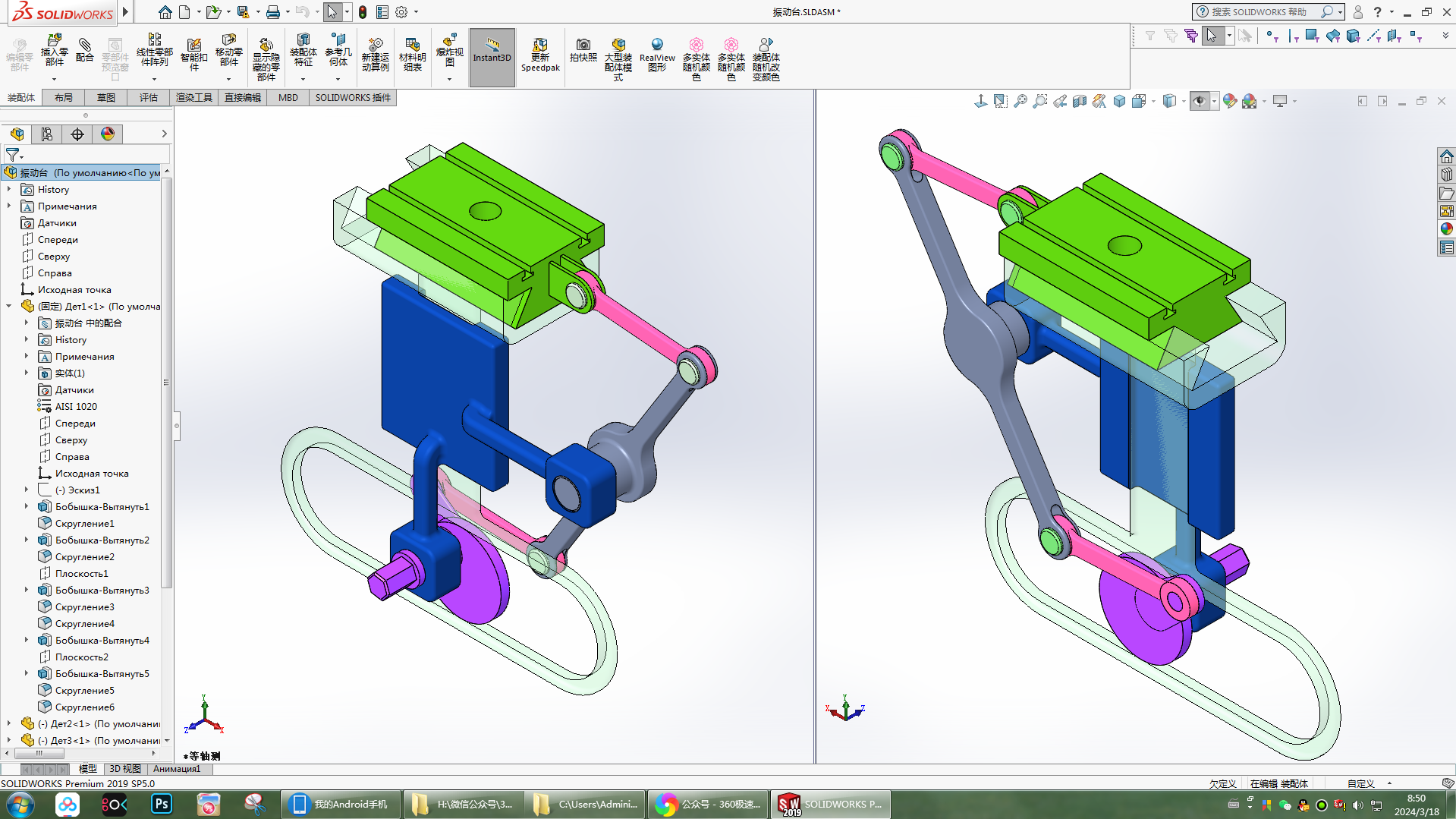1456x819 pixels.
Task: Switch to the 草图 ribbon tab
Action: (106, 98)
